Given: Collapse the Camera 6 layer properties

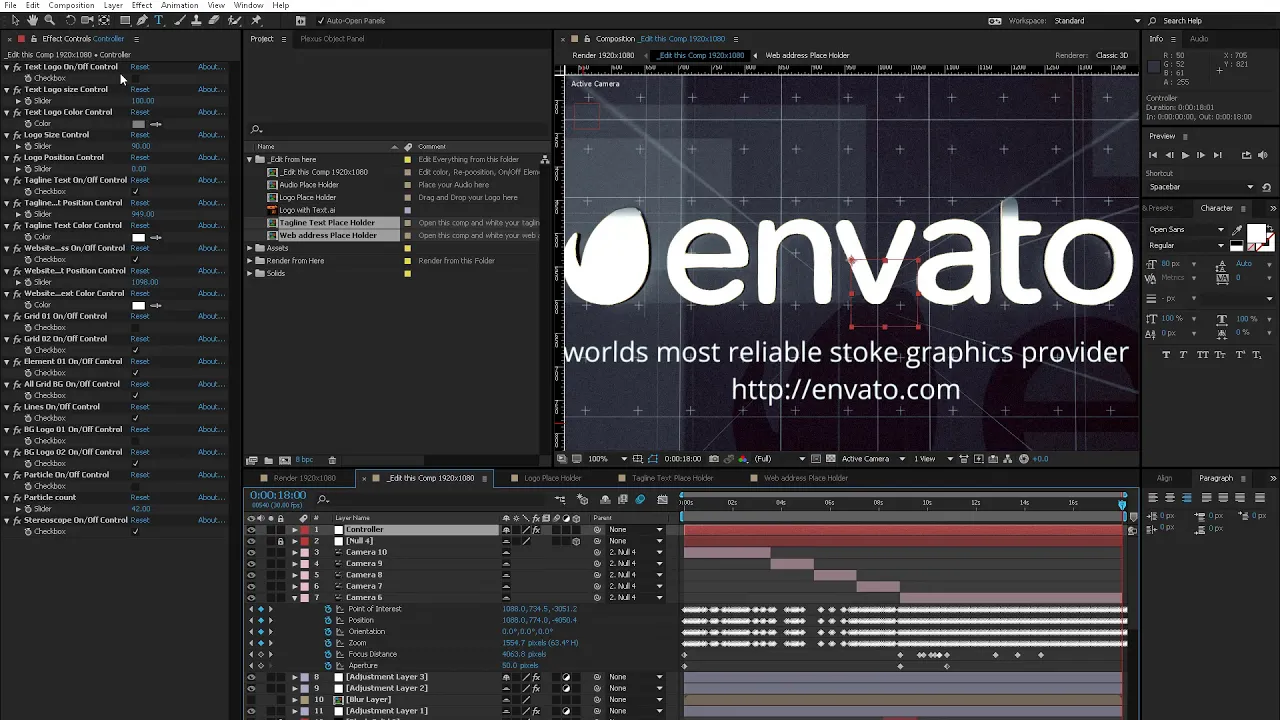Looking at the screenshot, I should click(x=295, y=598).
